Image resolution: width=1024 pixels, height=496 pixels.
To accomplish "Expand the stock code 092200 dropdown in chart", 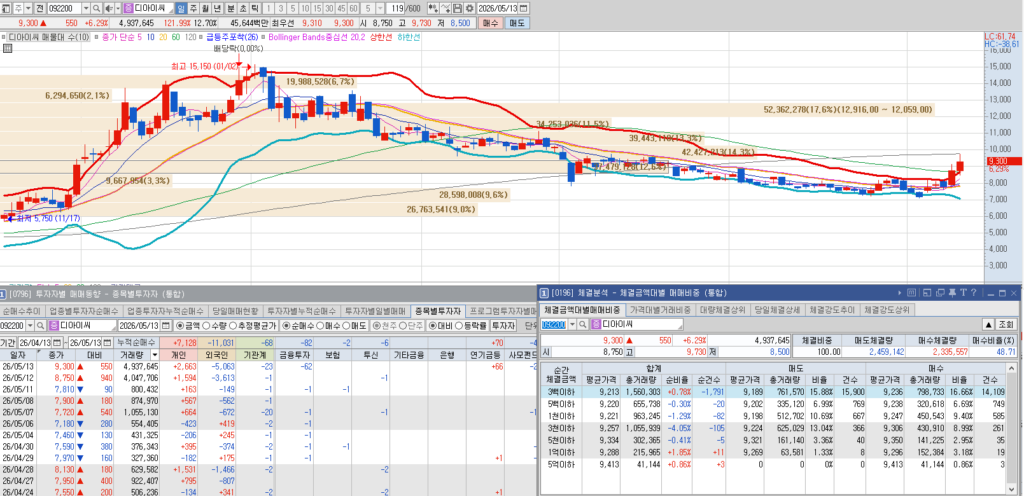I will 86,8.
